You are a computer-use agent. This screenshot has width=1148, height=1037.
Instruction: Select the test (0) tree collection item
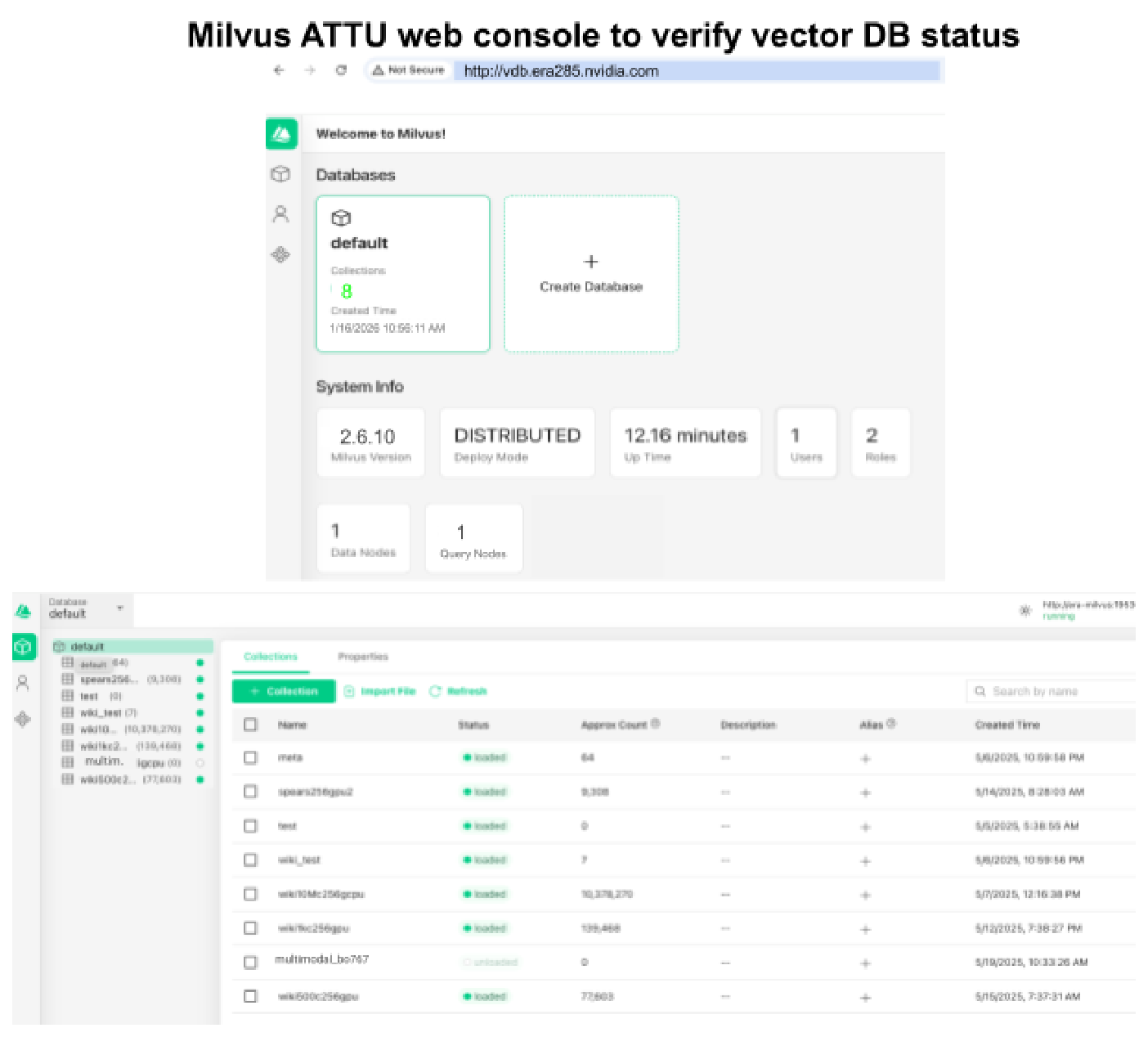tap(132, 696)
